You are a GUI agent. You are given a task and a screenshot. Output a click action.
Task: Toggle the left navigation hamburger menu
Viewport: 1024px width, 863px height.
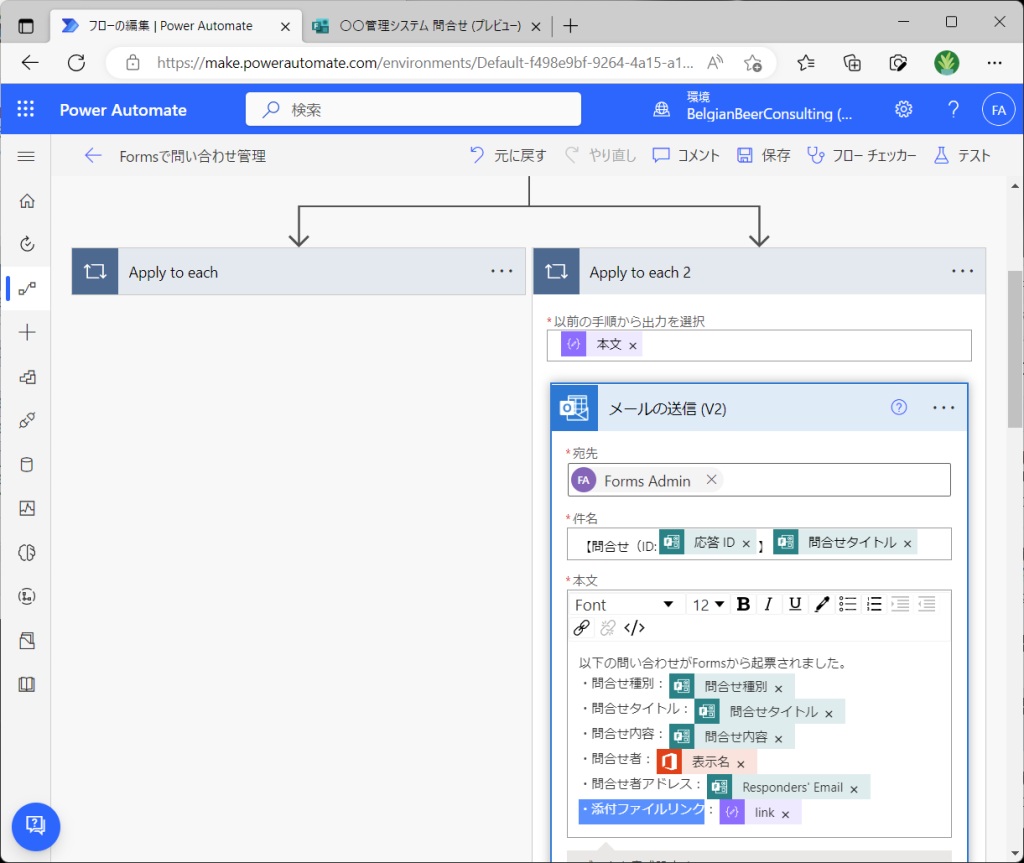(x=27, y=156)
